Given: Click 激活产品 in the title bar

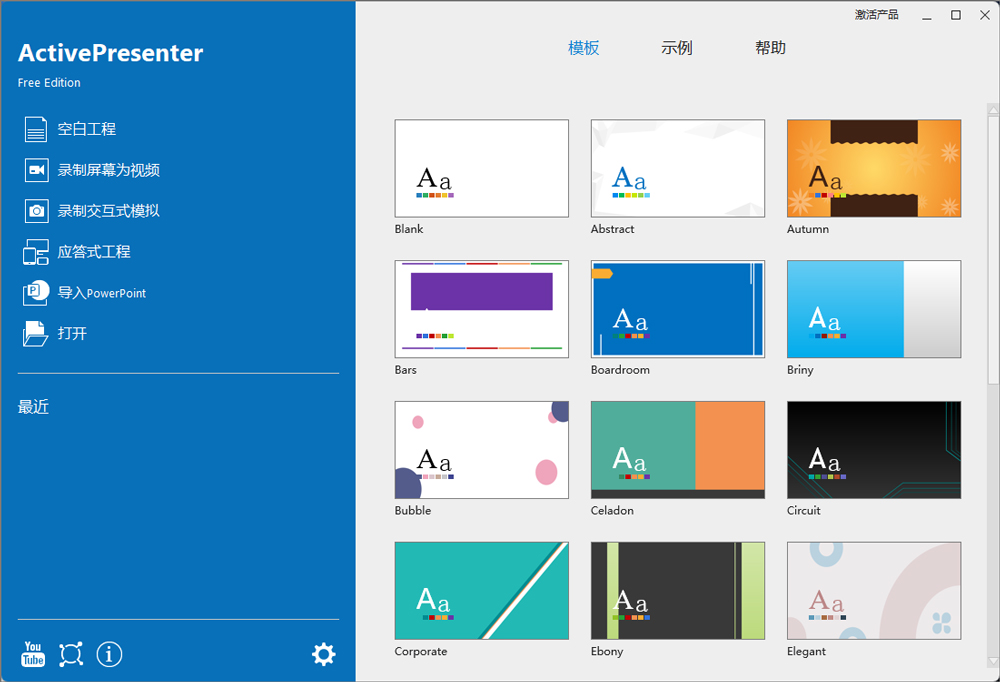Looking at the screenshot, I should pos(877,15).
